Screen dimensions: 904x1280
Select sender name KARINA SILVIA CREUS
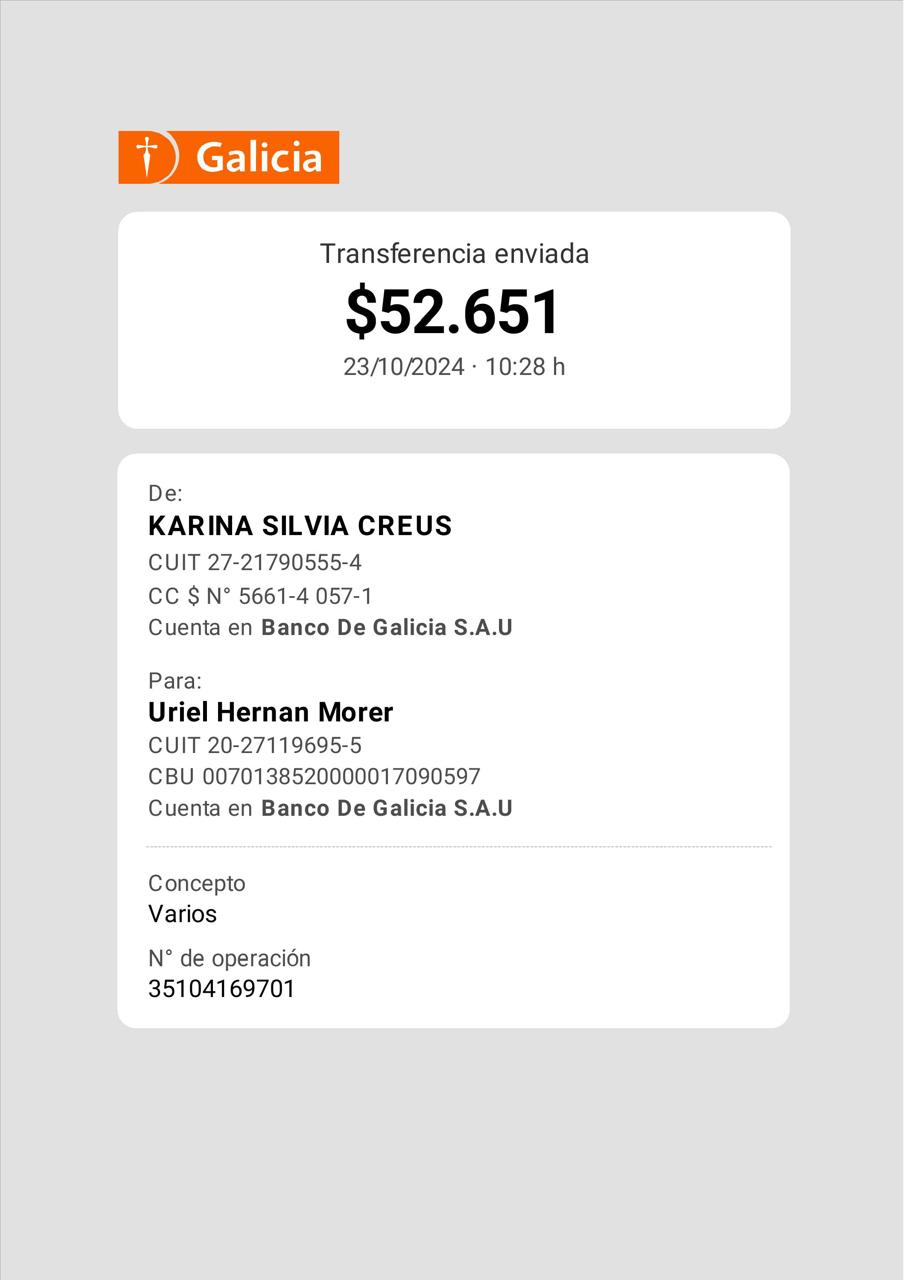pos(300,526)
